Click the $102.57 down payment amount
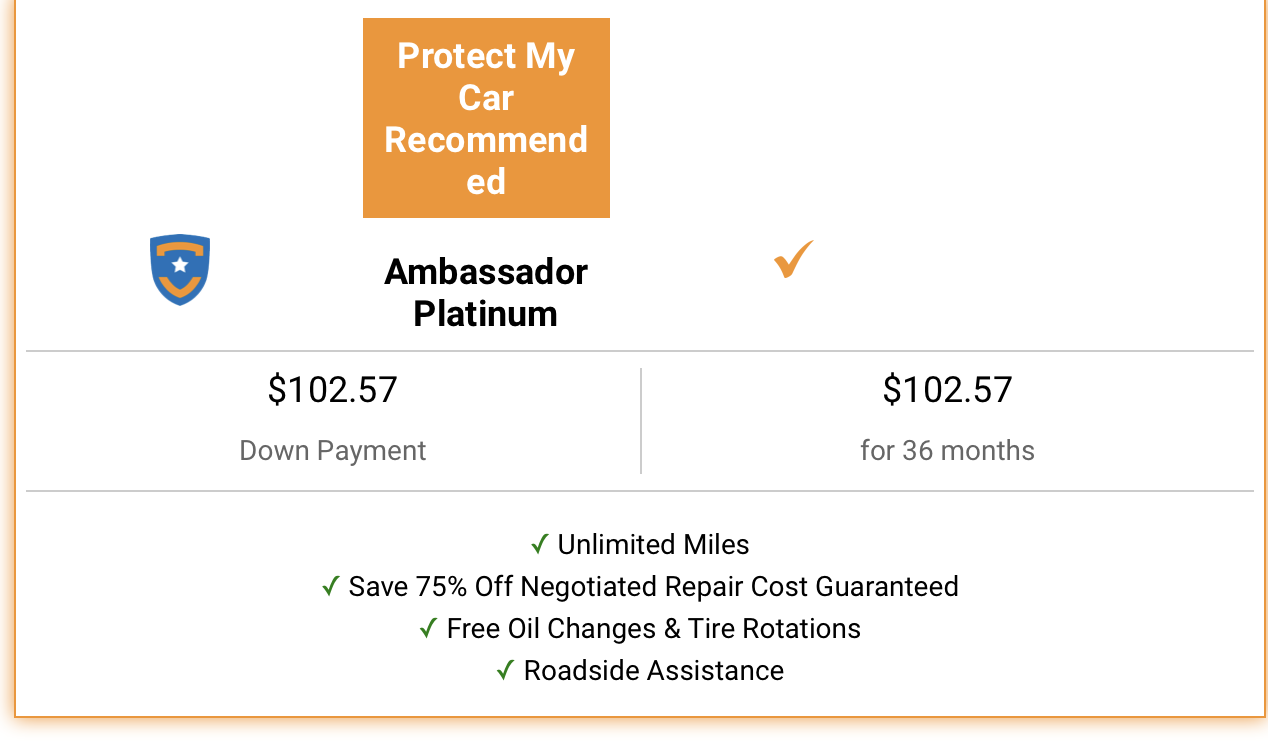The image size is (1268, 744). (332, 389)
